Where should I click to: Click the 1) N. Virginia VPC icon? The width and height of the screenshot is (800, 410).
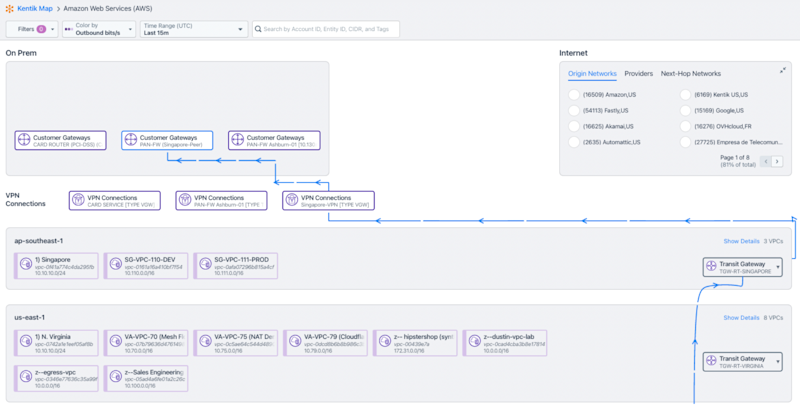[x=26, y=341]
